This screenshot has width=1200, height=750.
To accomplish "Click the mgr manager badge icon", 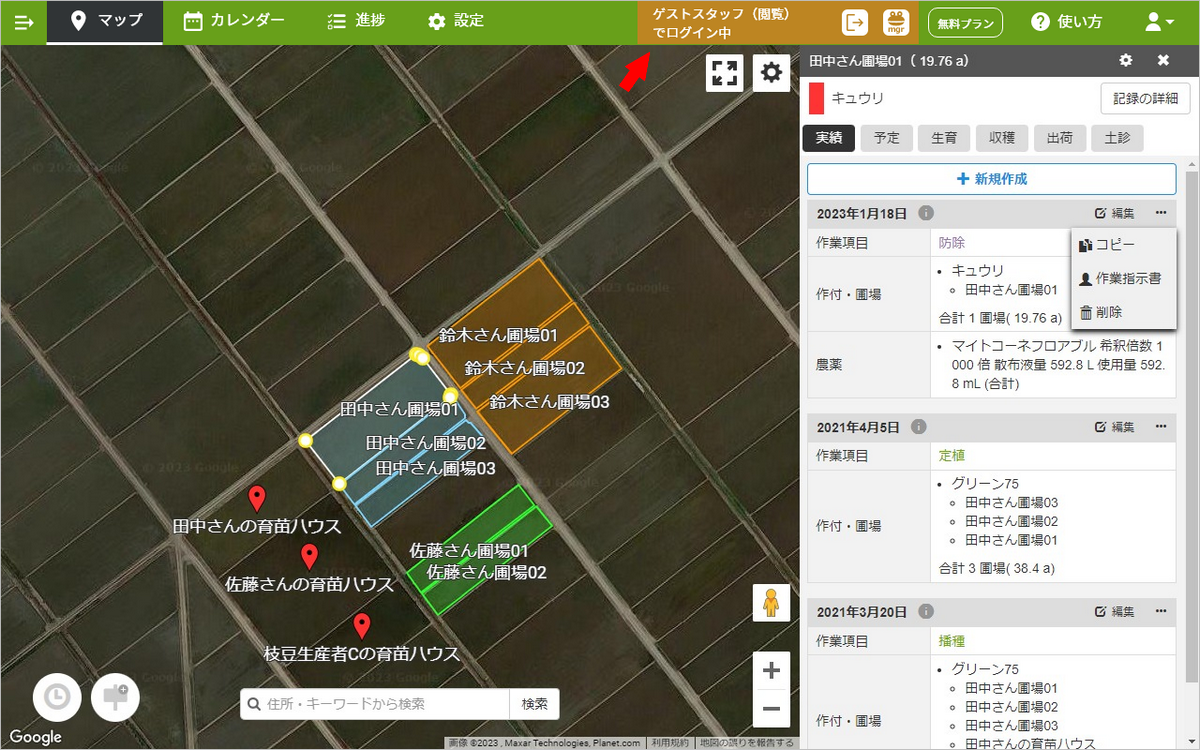I will pos(895,21).
